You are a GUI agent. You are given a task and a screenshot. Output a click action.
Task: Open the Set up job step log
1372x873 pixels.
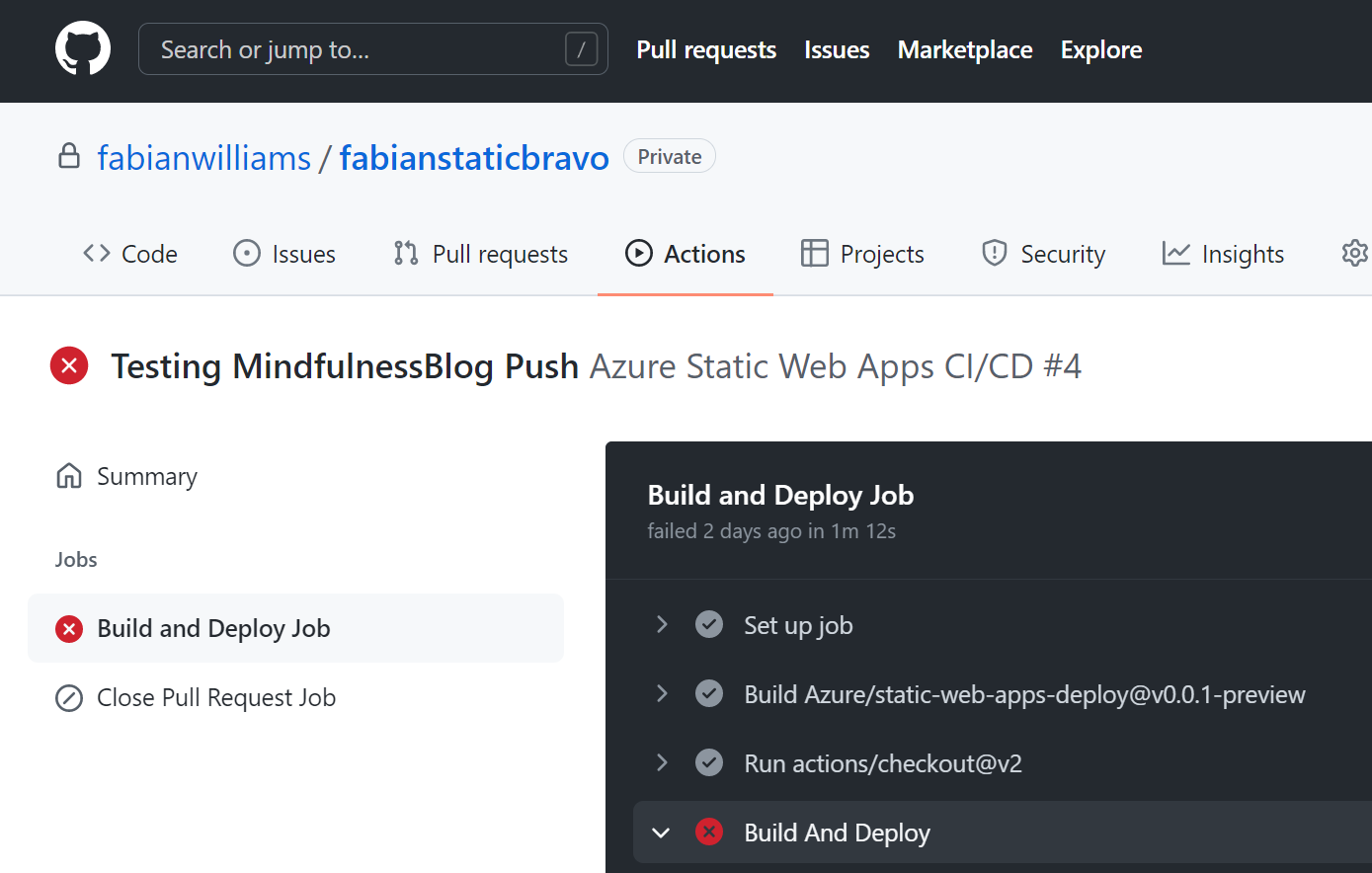[x=798, y=625]
